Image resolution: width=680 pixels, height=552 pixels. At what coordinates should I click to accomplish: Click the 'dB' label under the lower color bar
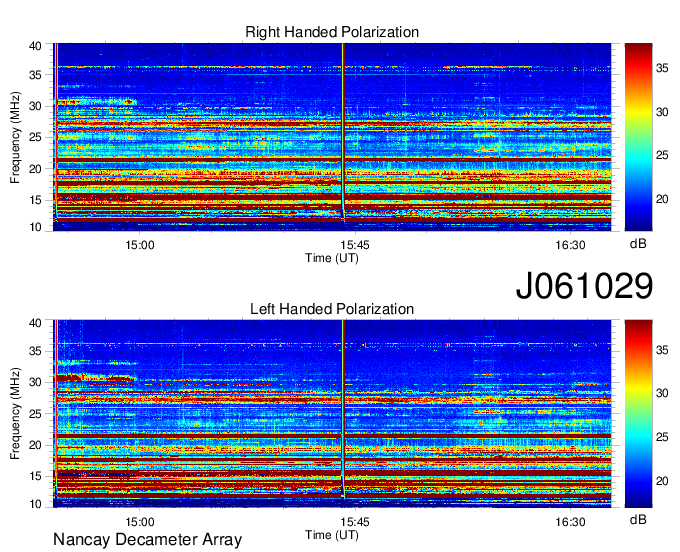(638, 519)
